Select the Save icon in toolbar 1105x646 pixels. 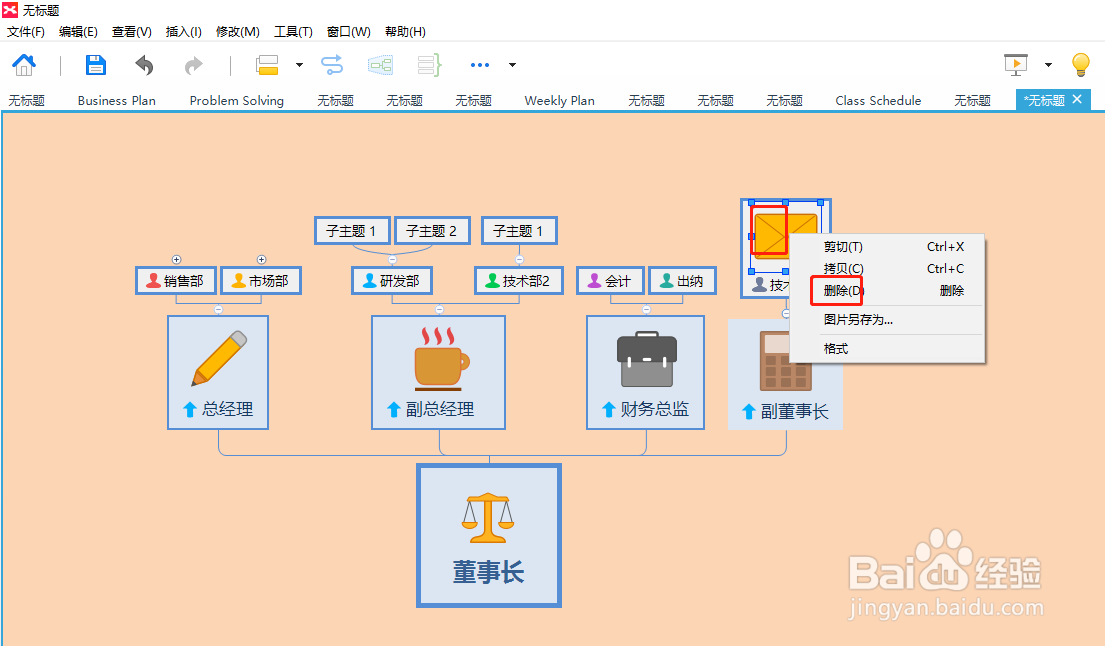(x=95, y=64)
